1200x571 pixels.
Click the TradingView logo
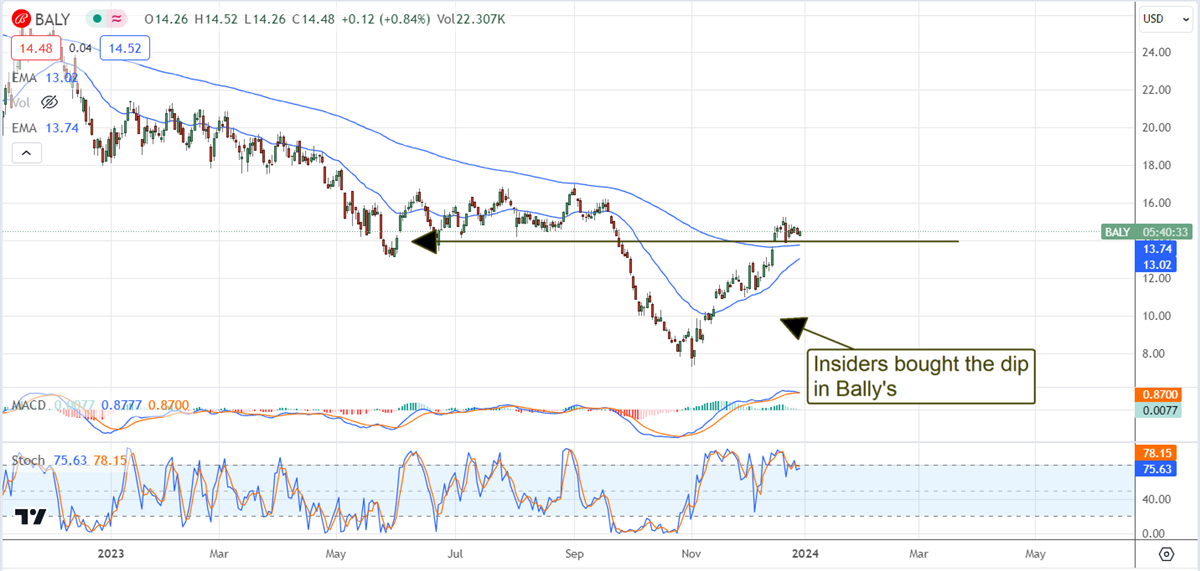[31, 516]
